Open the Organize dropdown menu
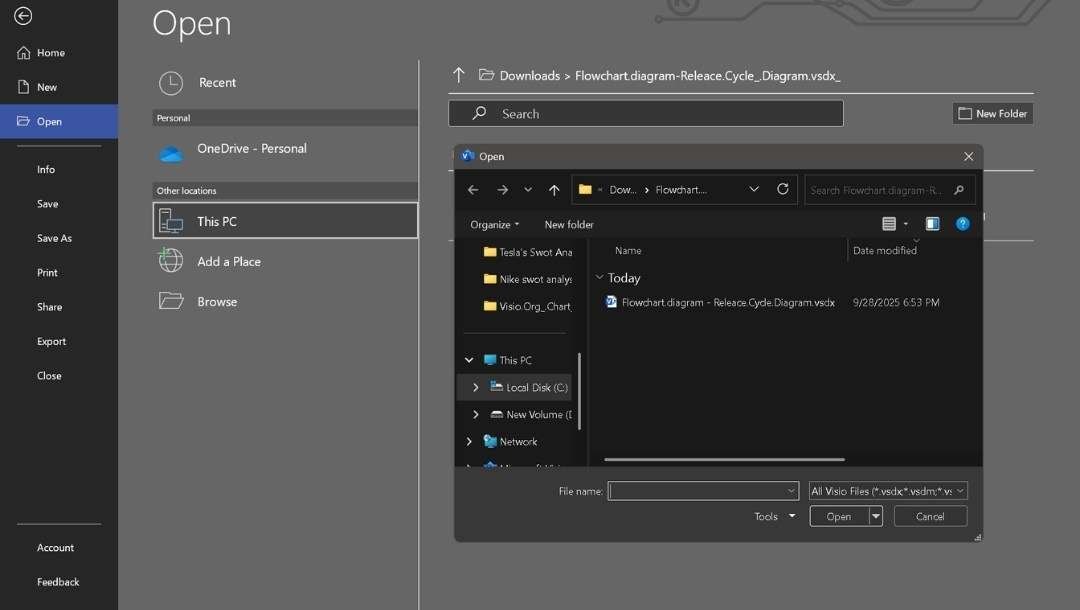Image resolution: width=1080 pixels, height=610 pixels. [x=494, y=224]
